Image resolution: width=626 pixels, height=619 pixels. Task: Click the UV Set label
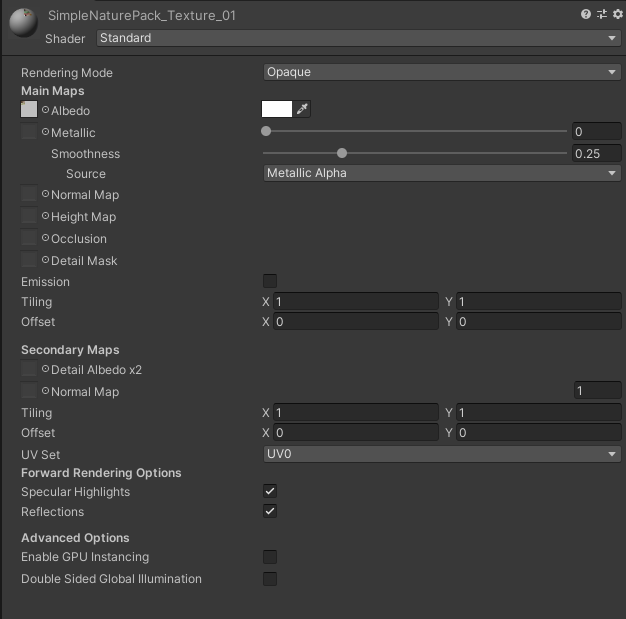pyautogui.click(x=40, y=454)
